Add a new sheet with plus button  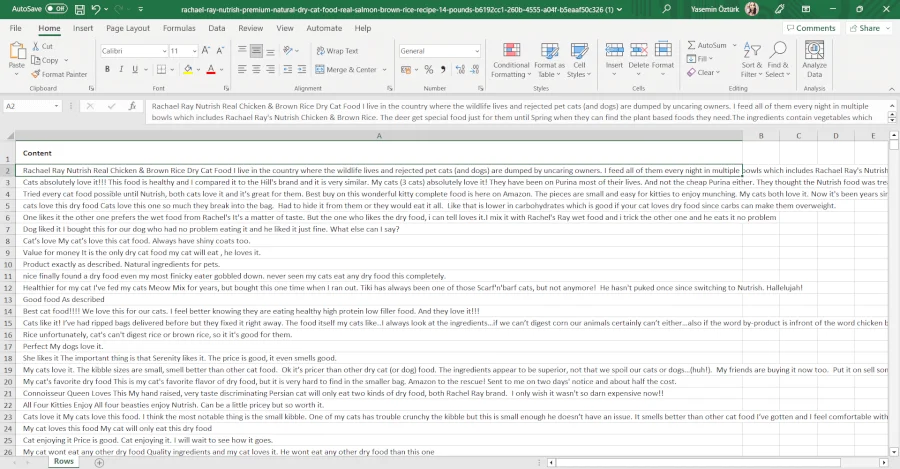coord(99,462)
